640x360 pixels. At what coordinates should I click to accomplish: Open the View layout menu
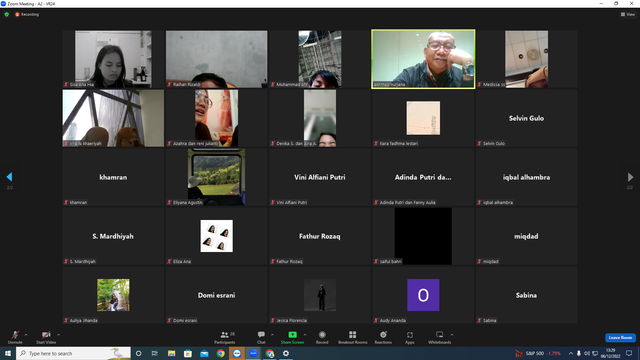click(628, 14)
